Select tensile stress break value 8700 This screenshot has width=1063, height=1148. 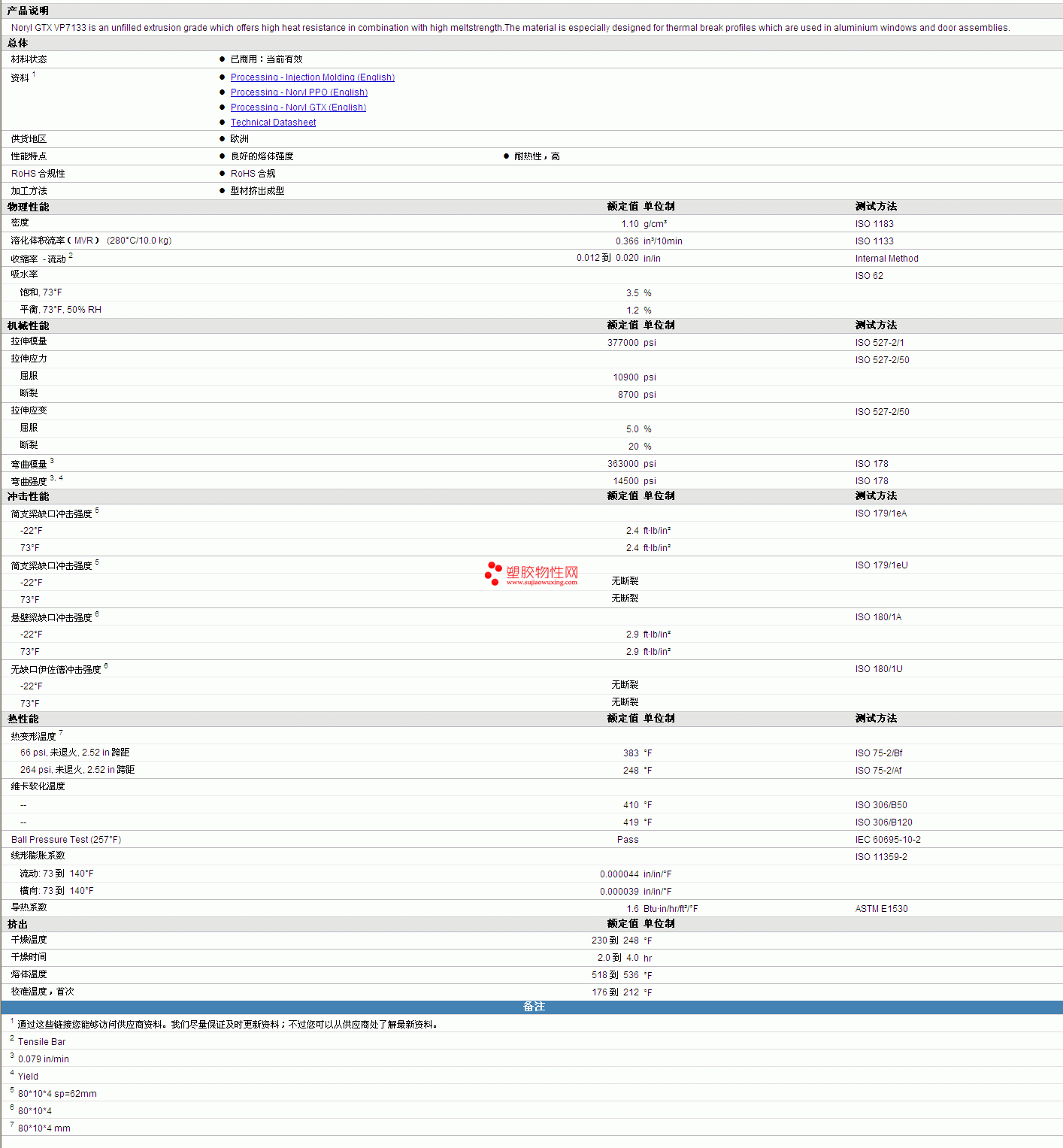tap(628, 395)
